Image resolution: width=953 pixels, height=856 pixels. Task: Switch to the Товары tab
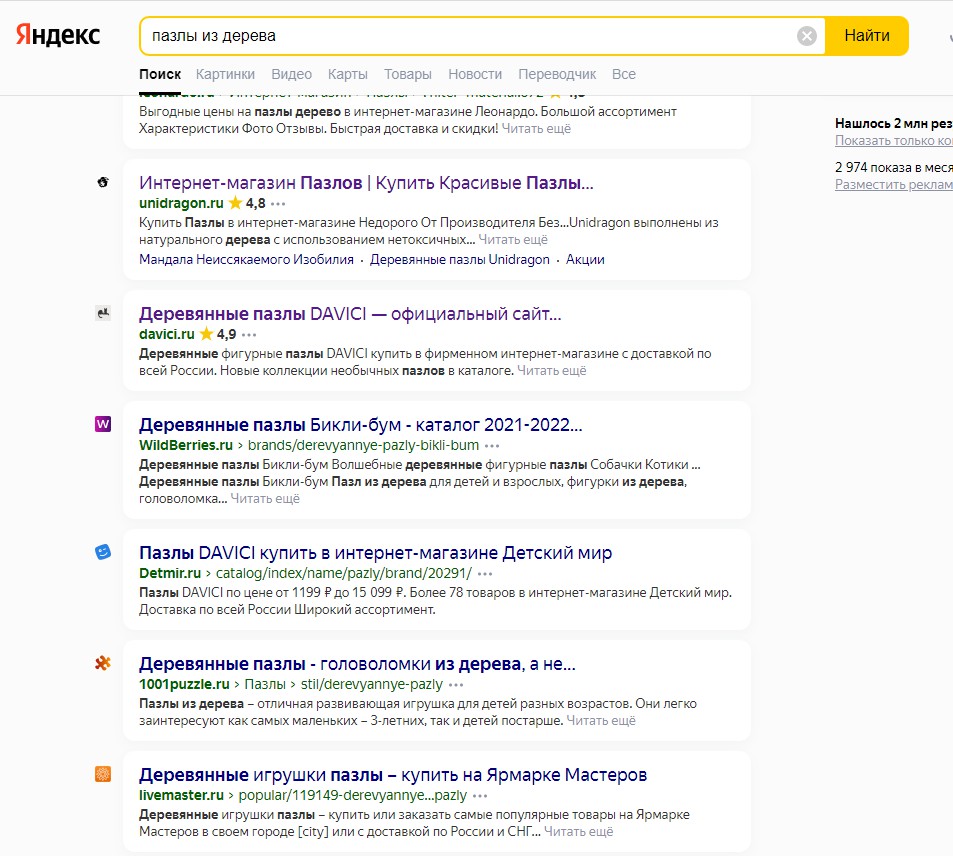(x=408, y=74)
